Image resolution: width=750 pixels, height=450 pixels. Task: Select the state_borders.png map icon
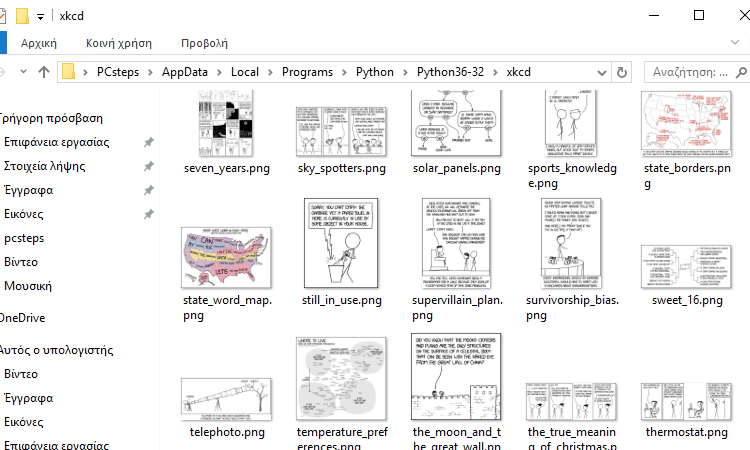[686, 124]
